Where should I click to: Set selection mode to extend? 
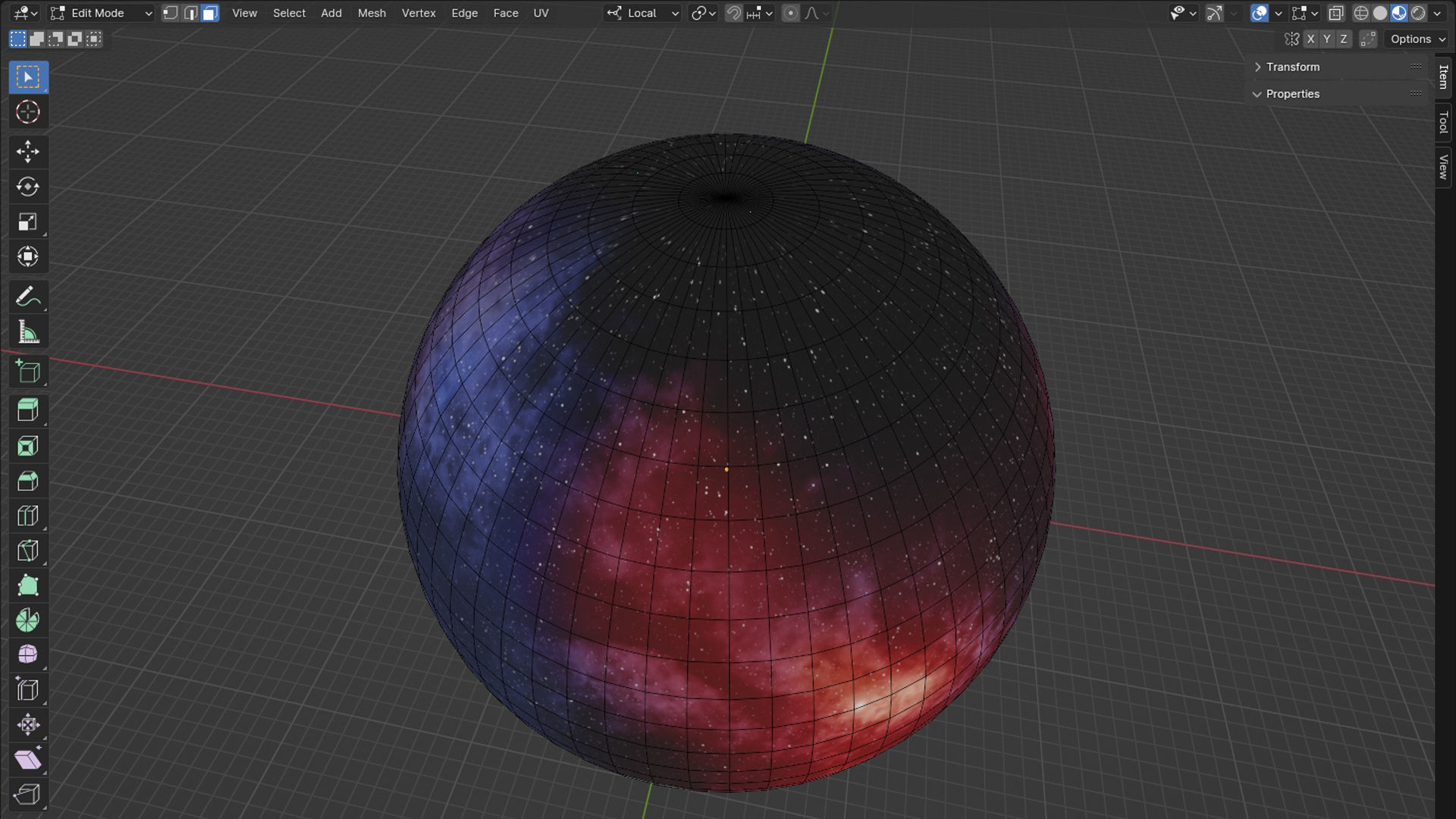click(36, 39)
